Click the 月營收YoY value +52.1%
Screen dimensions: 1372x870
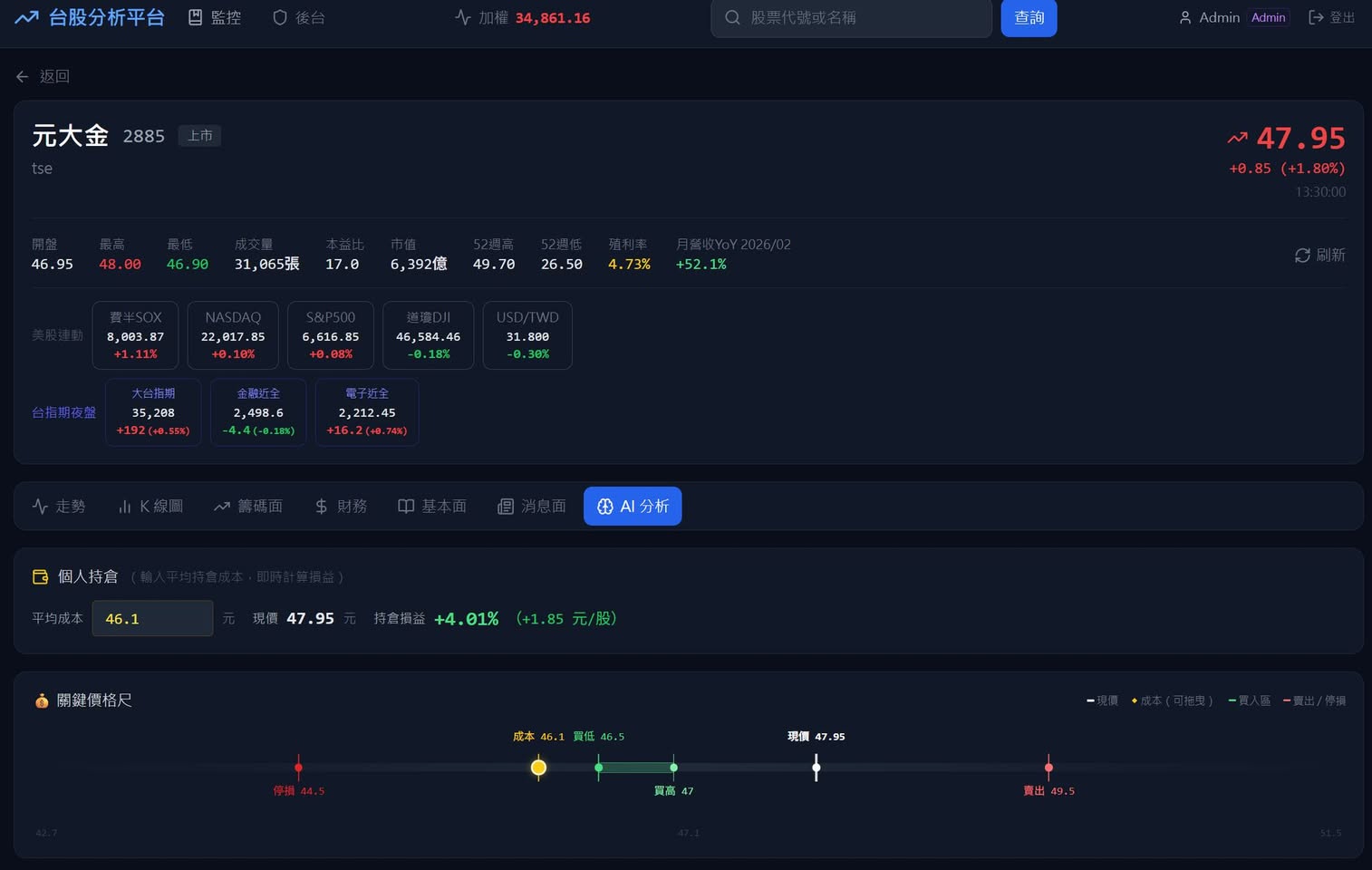click(700, 264)
